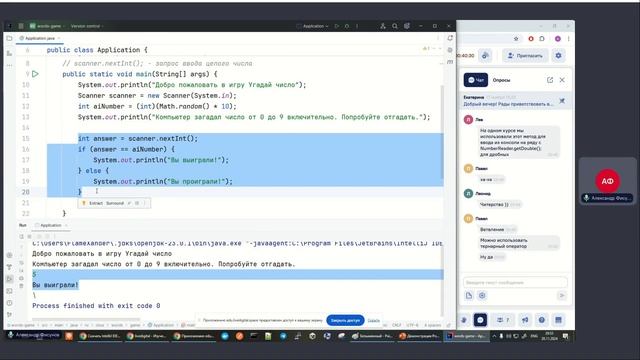Click Application breadcrumb in IntelliJ status bar
The height and width of the screenshot is (360, 640).
[161, 325]
